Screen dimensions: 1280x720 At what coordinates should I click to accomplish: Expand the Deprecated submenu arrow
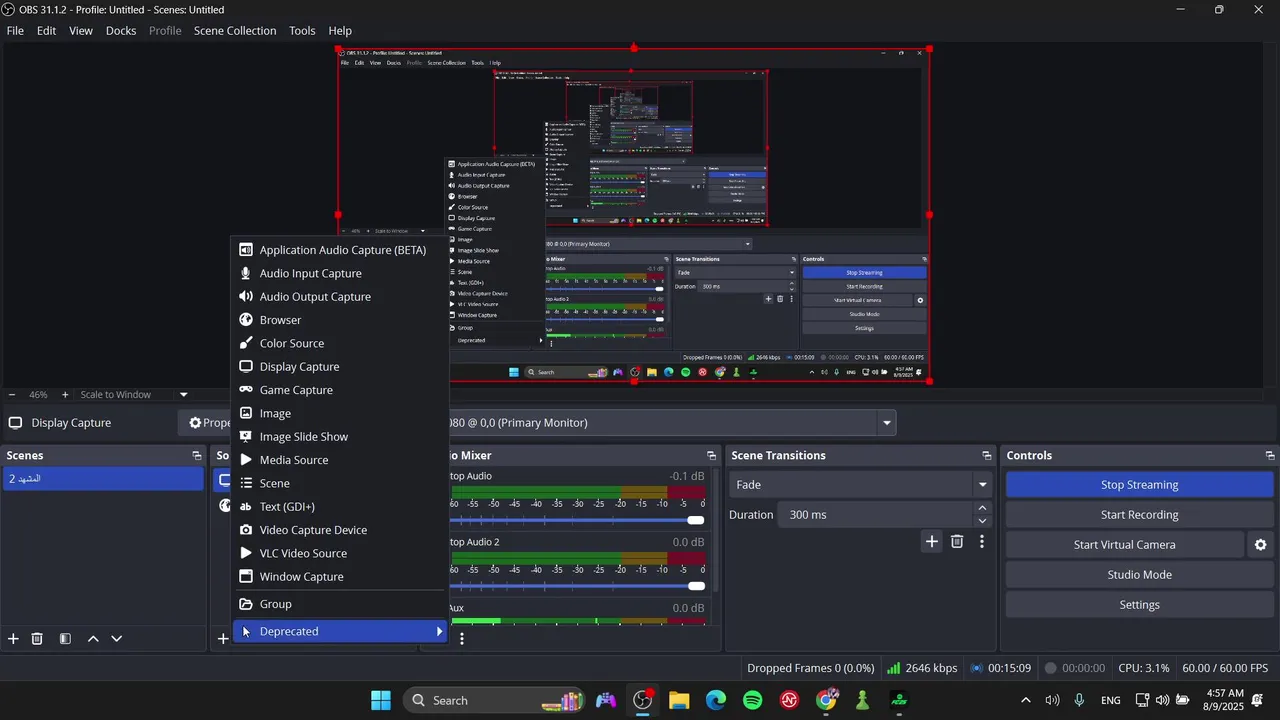[x=438, y=631]
